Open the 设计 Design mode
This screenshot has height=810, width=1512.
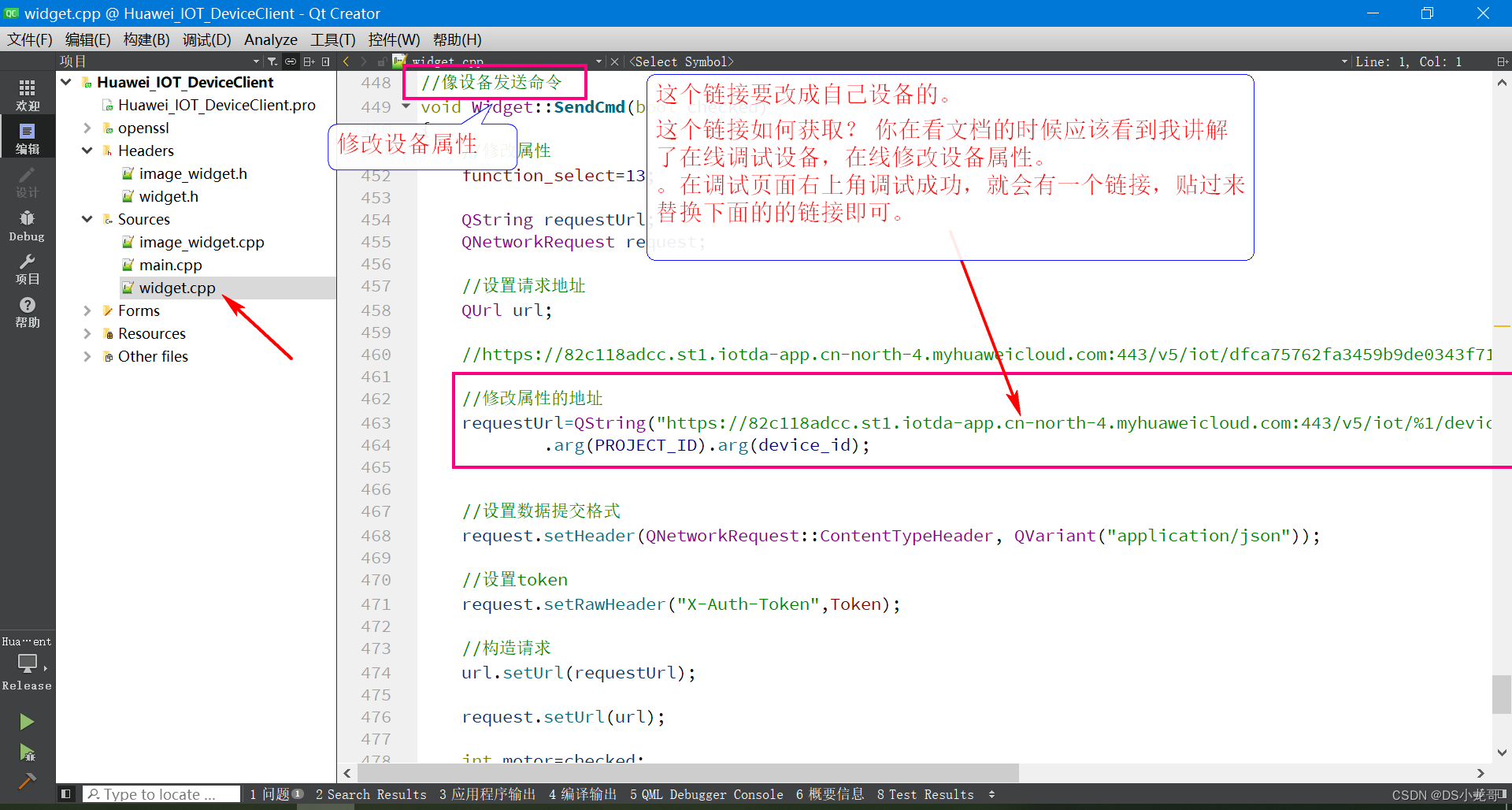[28, 181]
